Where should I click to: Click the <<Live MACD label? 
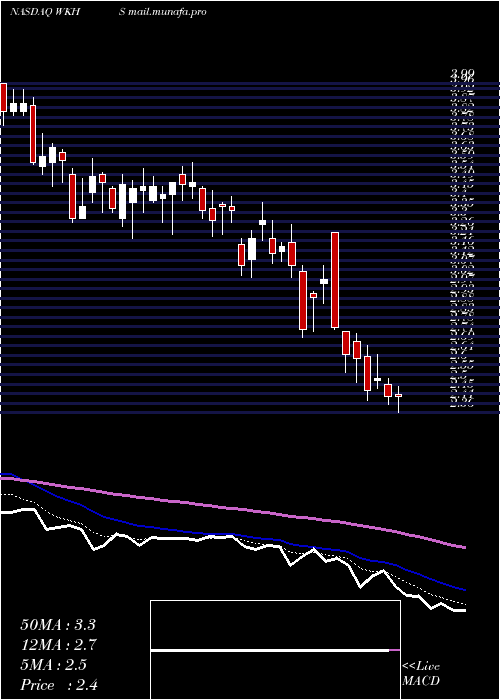point(421,674)
